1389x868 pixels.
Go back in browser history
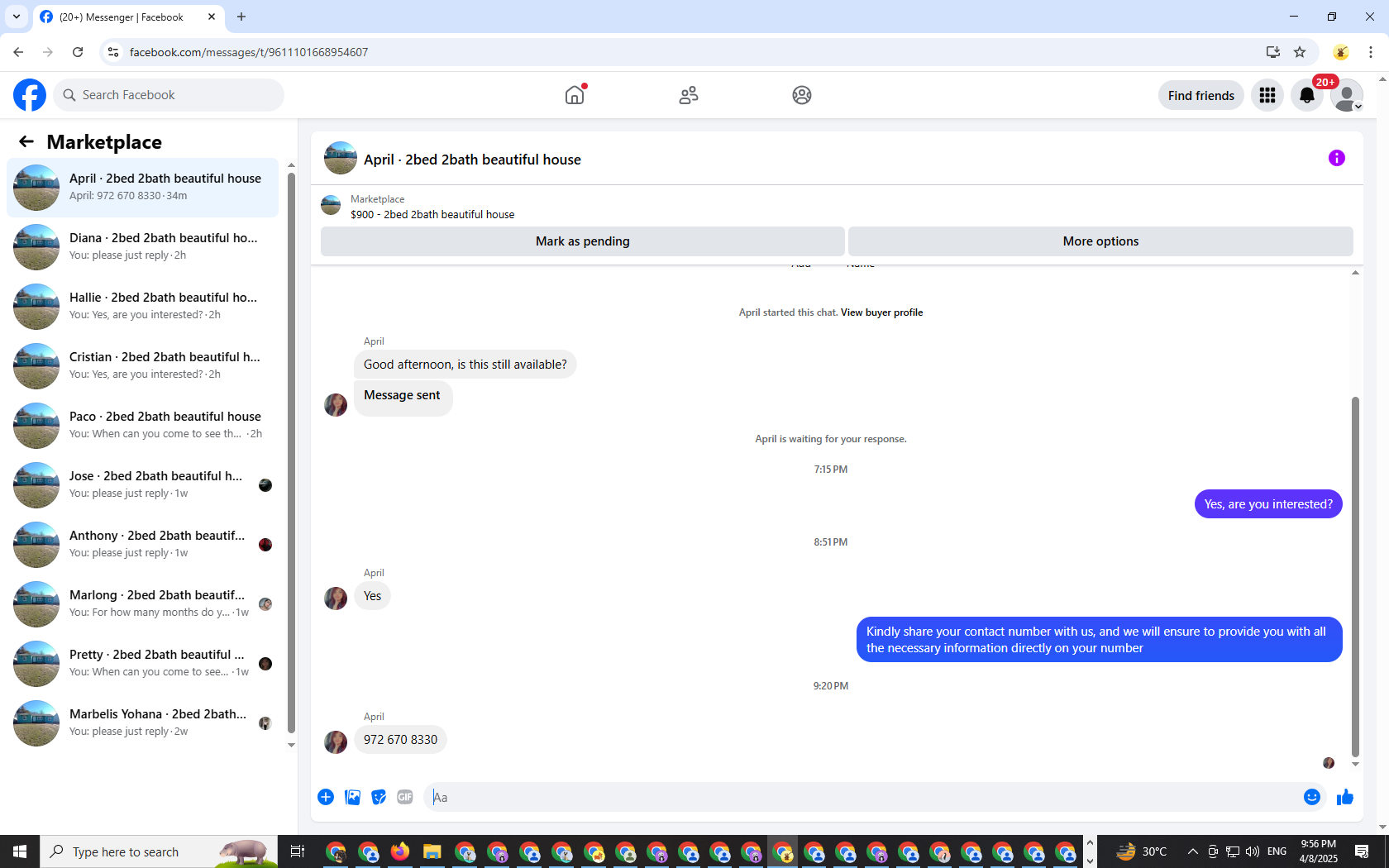[18, 52]
